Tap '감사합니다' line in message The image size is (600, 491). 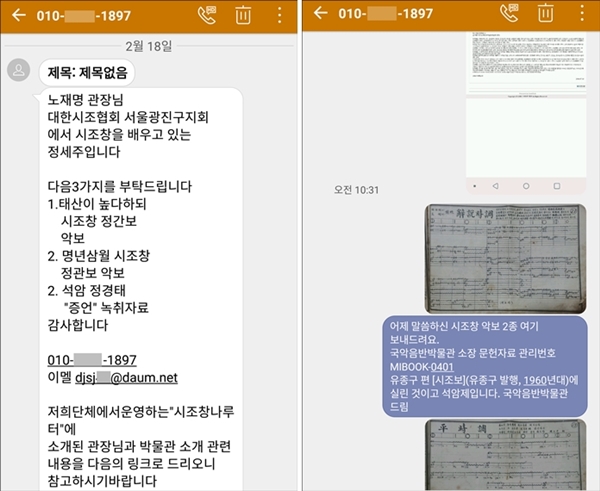coord(78,325)
